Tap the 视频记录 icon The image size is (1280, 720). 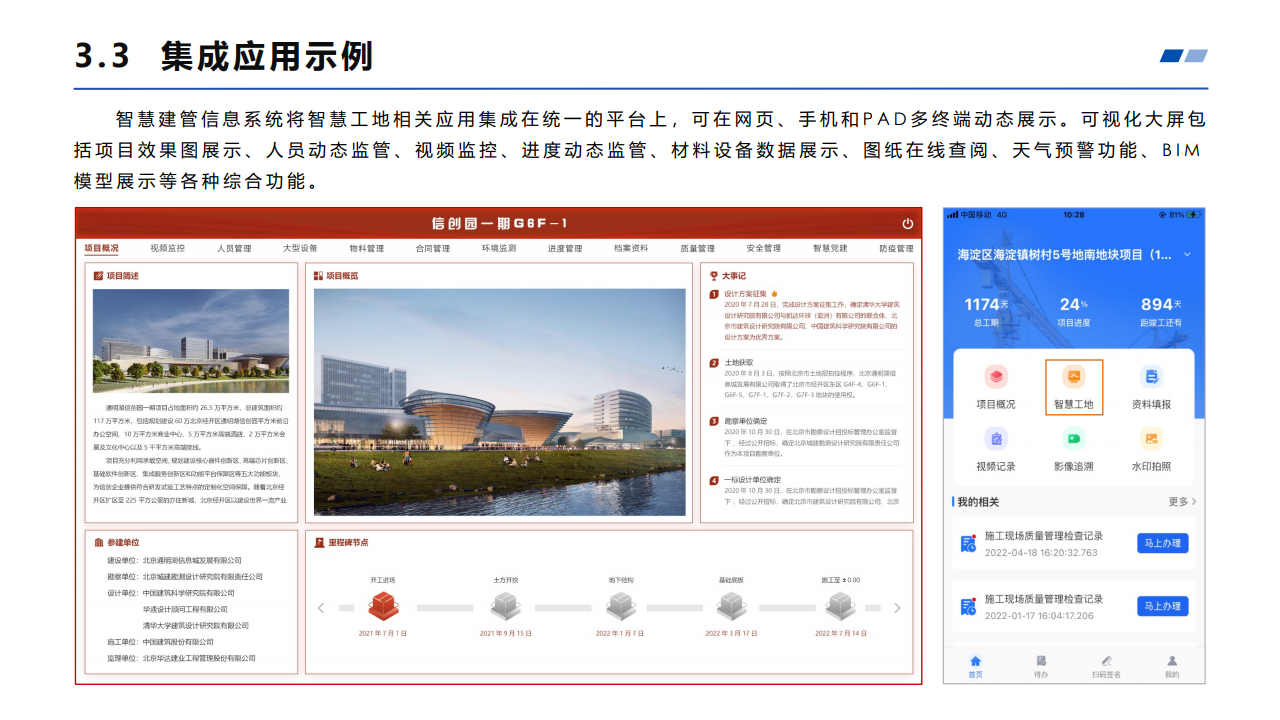click(995, 439)
